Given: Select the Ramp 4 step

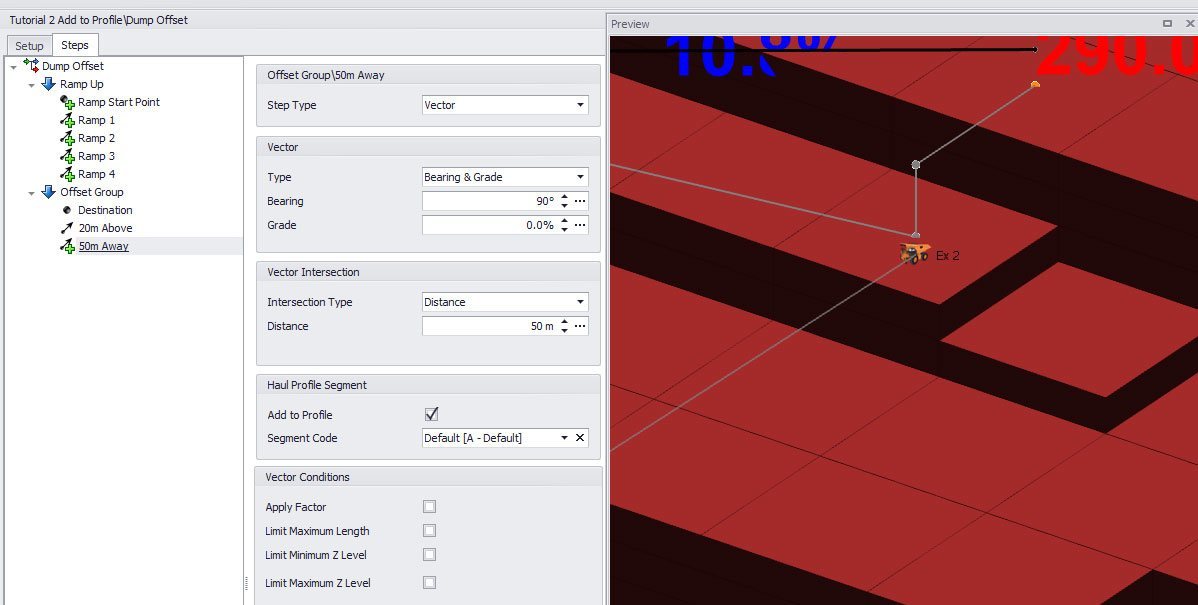Looking at the screenshot, I should 96,174.
